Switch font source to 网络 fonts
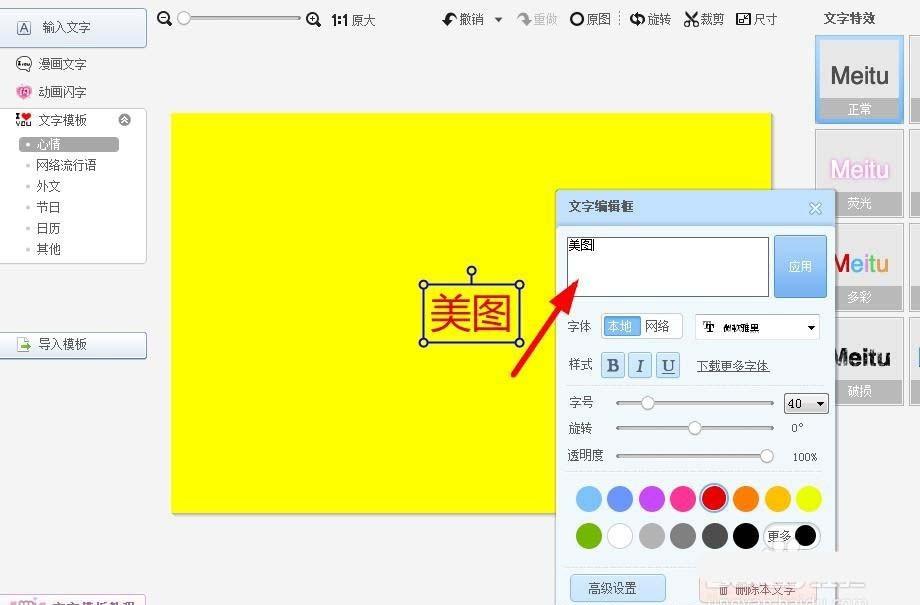This screenshot has width=920, height=605. point(659,326)
